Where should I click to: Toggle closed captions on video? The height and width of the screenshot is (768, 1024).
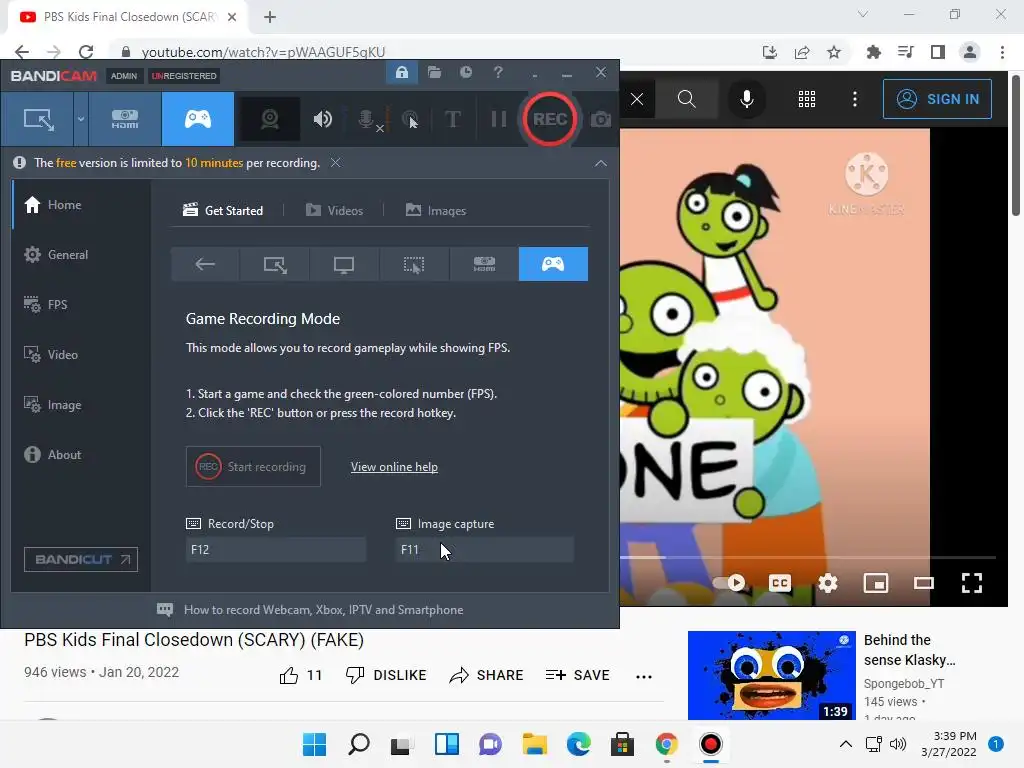click(780, 583)
